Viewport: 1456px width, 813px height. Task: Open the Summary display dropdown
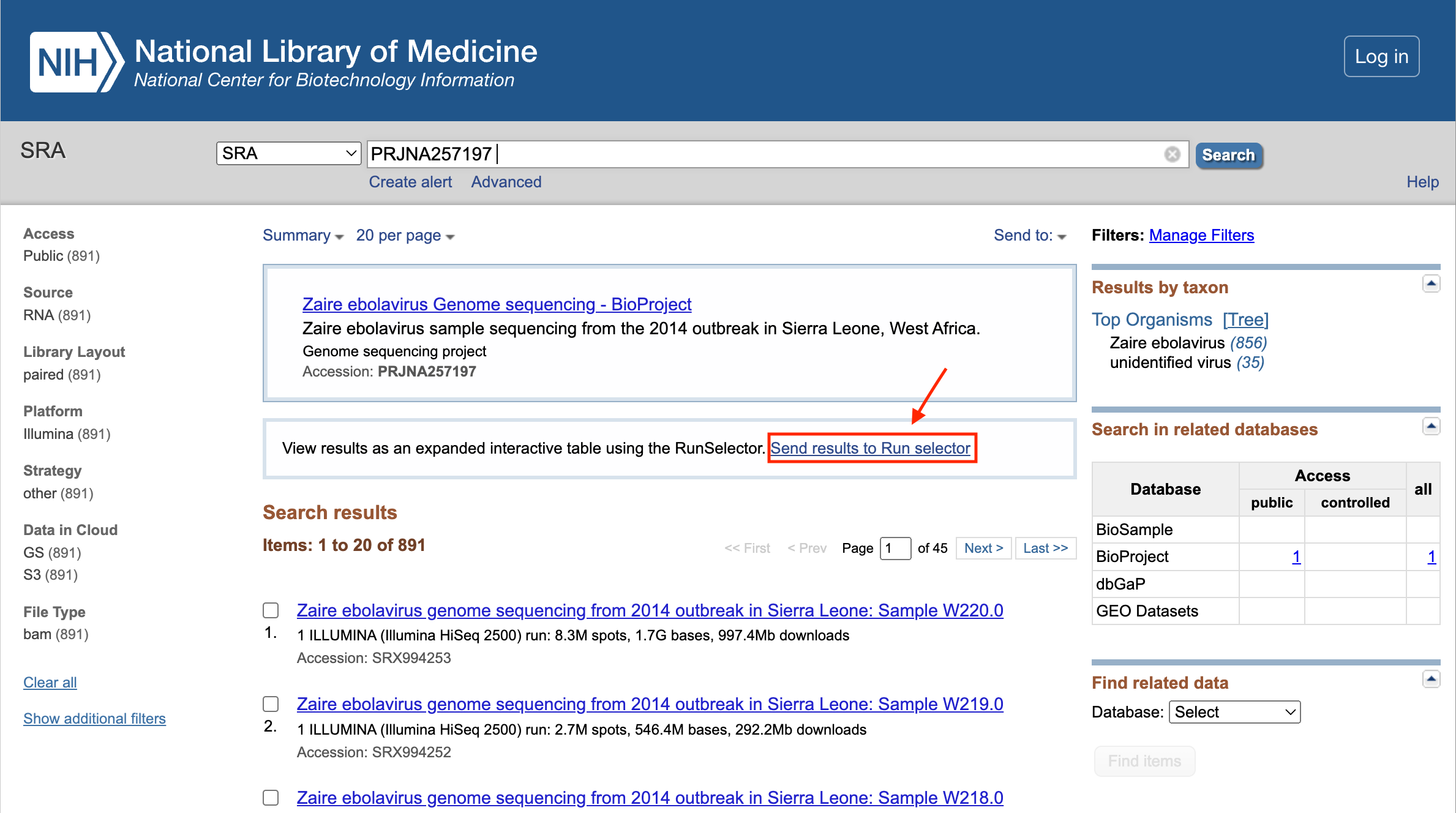[302, 236]
